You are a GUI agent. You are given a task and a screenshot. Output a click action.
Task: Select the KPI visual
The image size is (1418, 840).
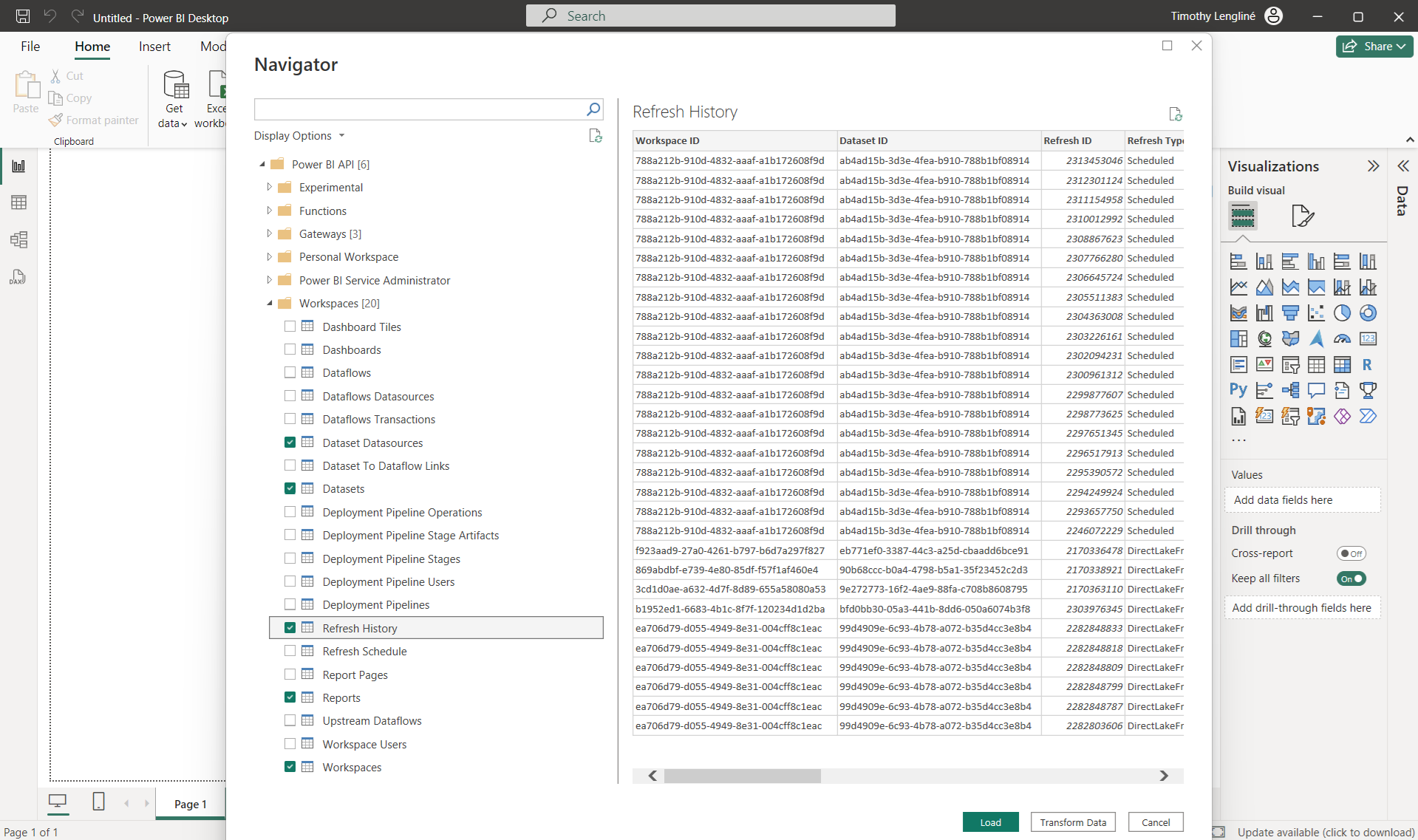(x=1264, y=365)
